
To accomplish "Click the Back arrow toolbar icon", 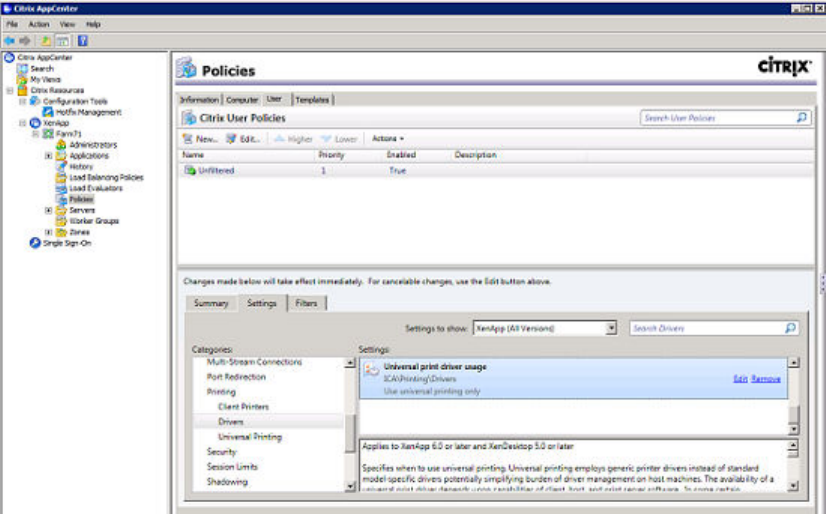I will [9, 41].
